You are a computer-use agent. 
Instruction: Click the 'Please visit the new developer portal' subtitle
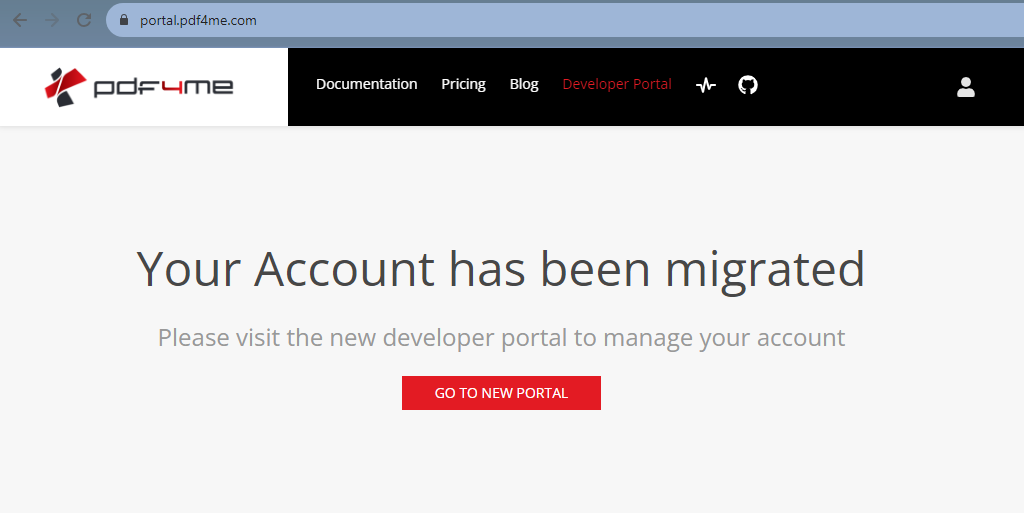click(x=501, y=338)
